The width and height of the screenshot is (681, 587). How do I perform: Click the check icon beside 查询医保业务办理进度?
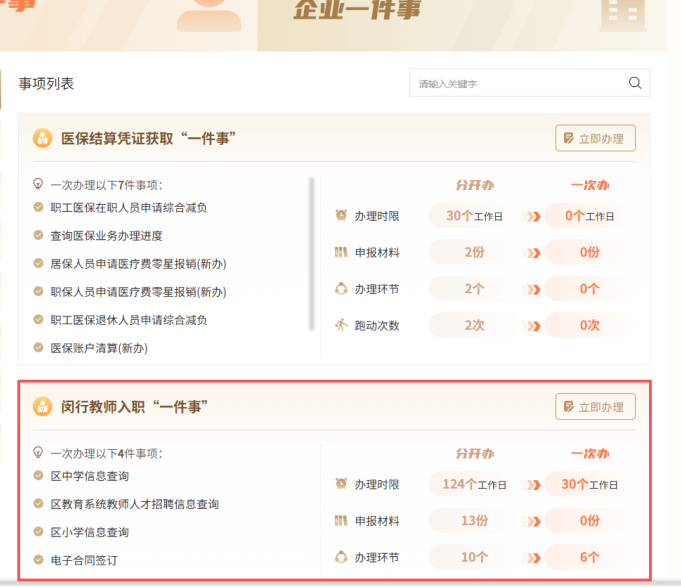pos(39,236)
